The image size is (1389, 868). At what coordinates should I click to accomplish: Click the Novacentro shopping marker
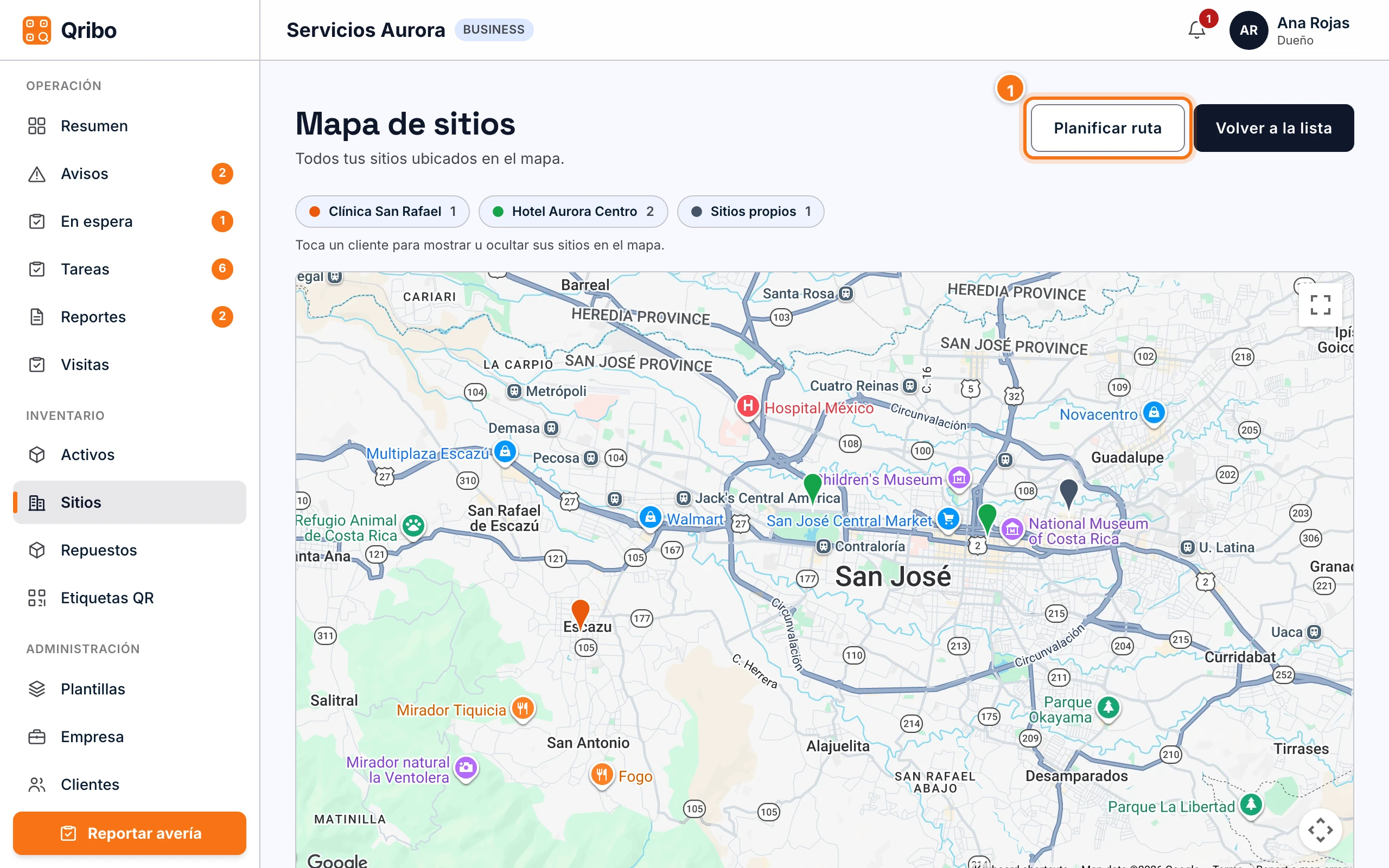1154,413
